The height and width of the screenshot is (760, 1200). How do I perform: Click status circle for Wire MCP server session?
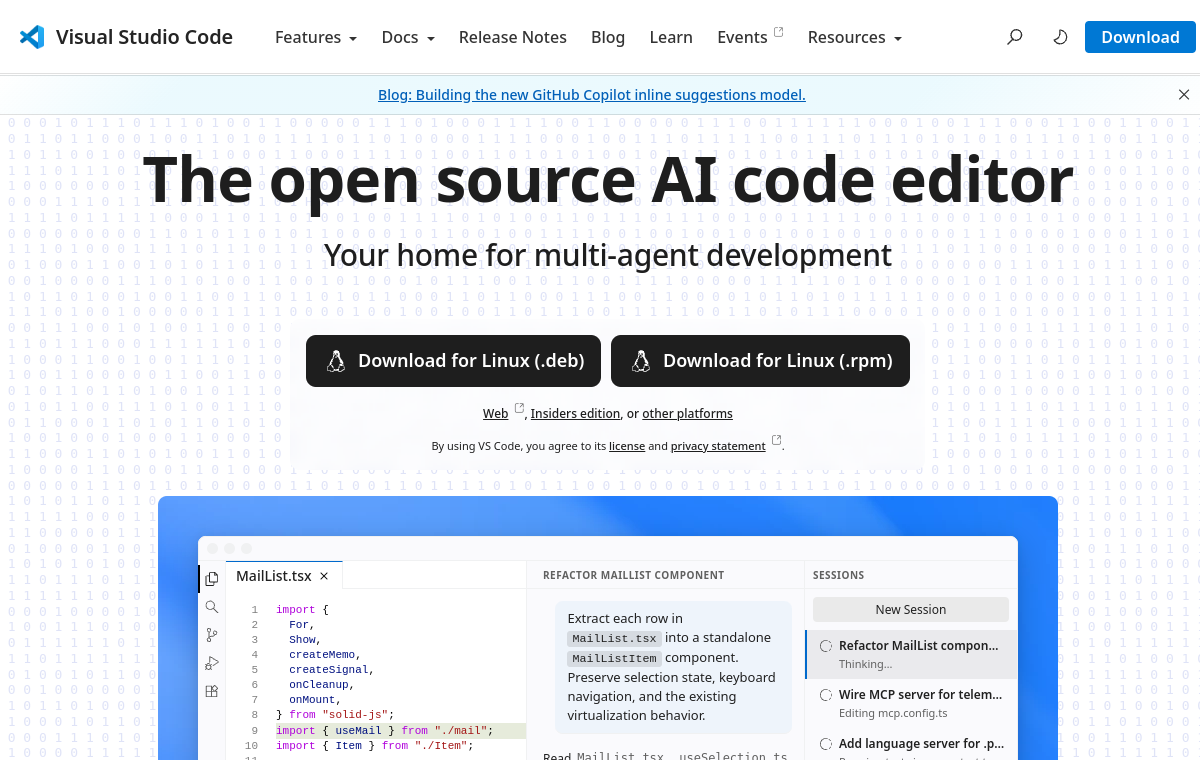(x=826, y=695)
